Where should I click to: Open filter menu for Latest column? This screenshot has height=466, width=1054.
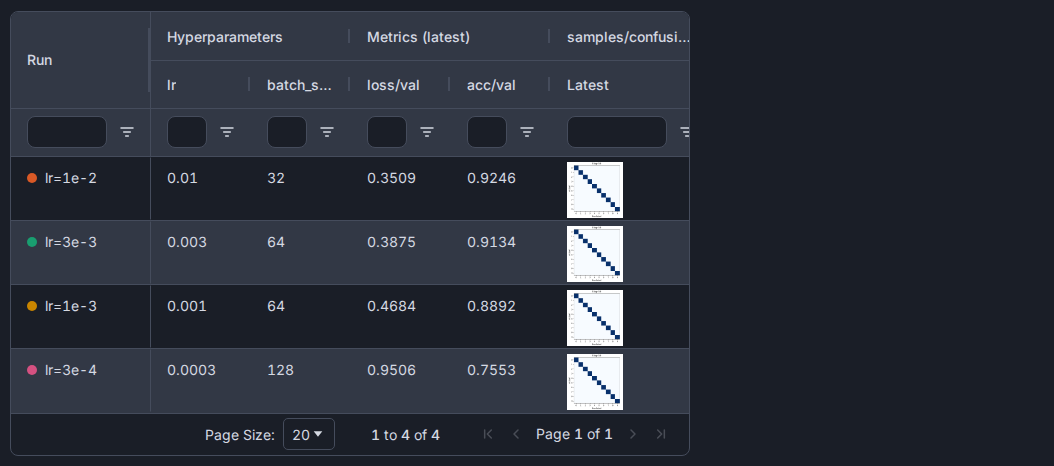click(x=684, y=132)
